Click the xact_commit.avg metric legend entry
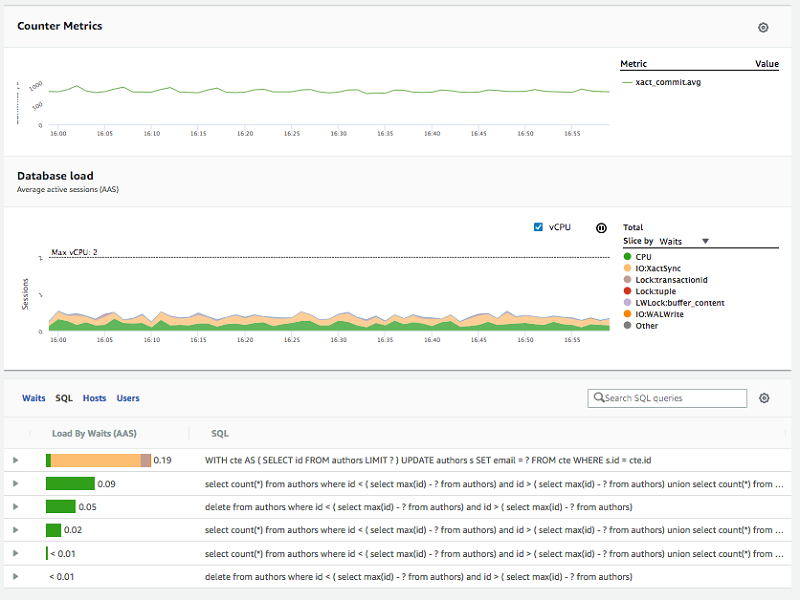Viewport: 800px width, 600px height. (x=662, y=82)
